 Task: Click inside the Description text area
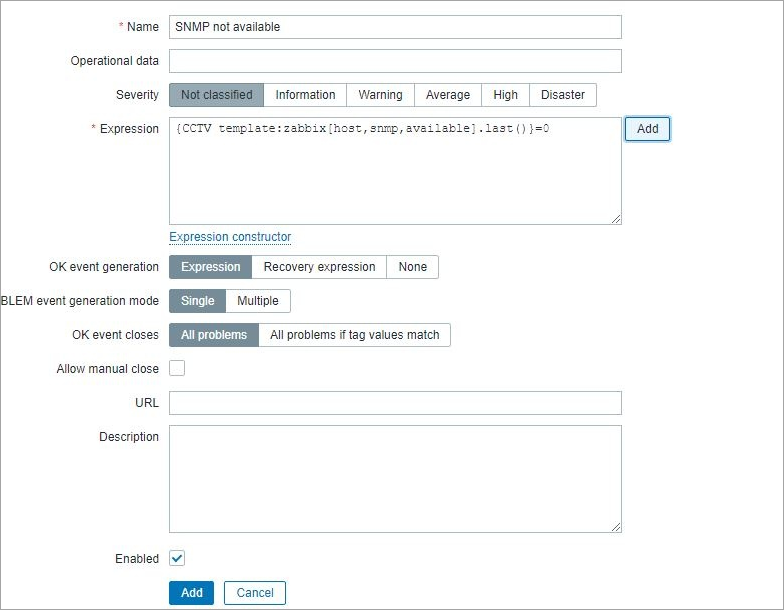tap(395, 479)
